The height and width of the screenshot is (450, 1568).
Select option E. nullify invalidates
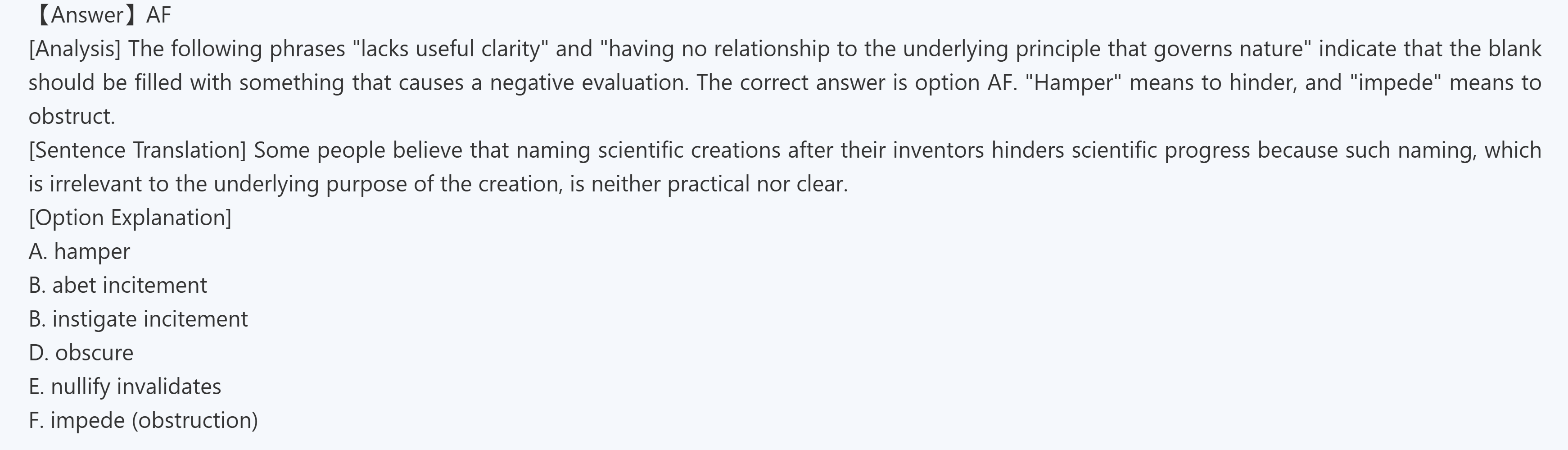[x=125, y=386]
